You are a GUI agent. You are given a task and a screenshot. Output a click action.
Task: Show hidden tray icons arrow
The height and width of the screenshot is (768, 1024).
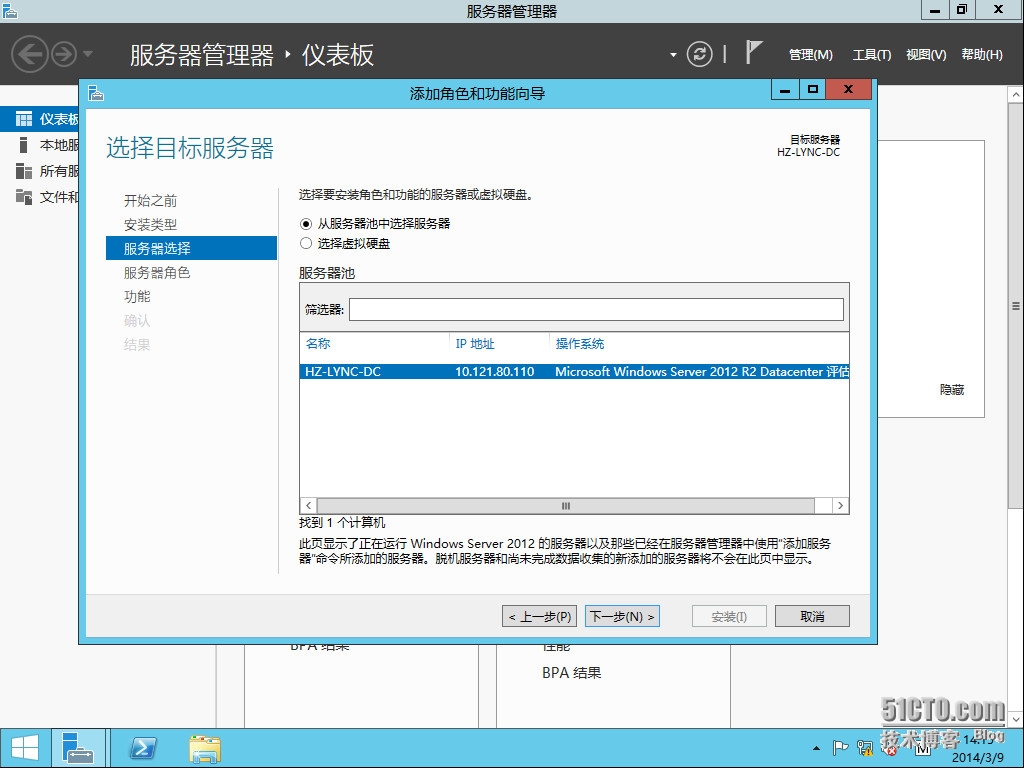click(x=816, y=748)
